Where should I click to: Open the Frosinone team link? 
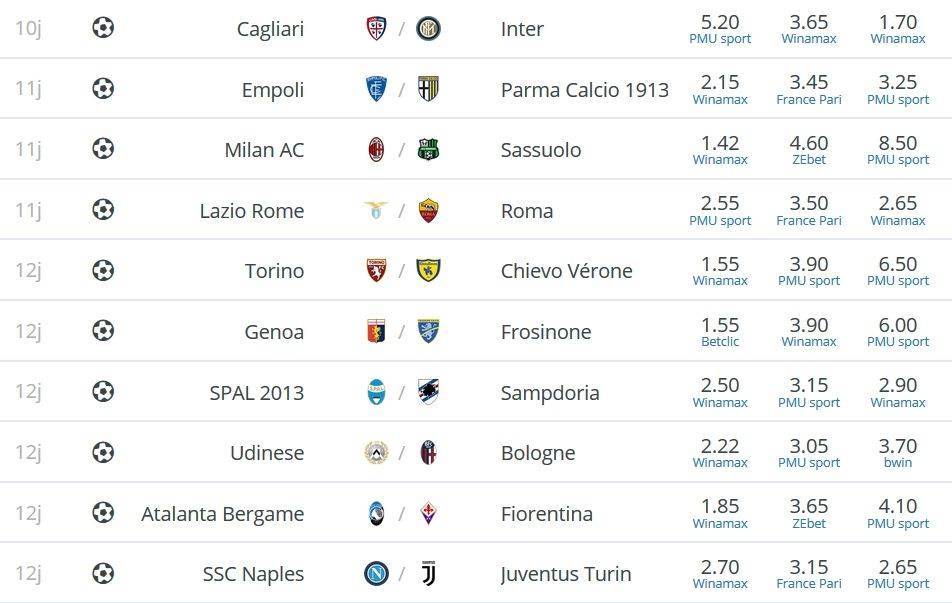(x=546, y=332)
